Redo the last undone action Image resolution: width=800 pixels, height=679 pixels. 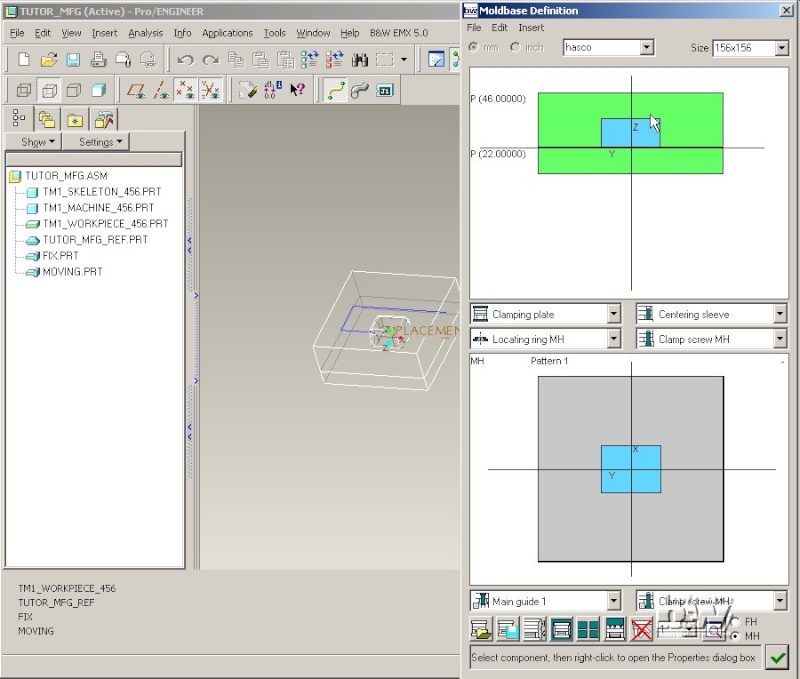[x=210, y=60]
